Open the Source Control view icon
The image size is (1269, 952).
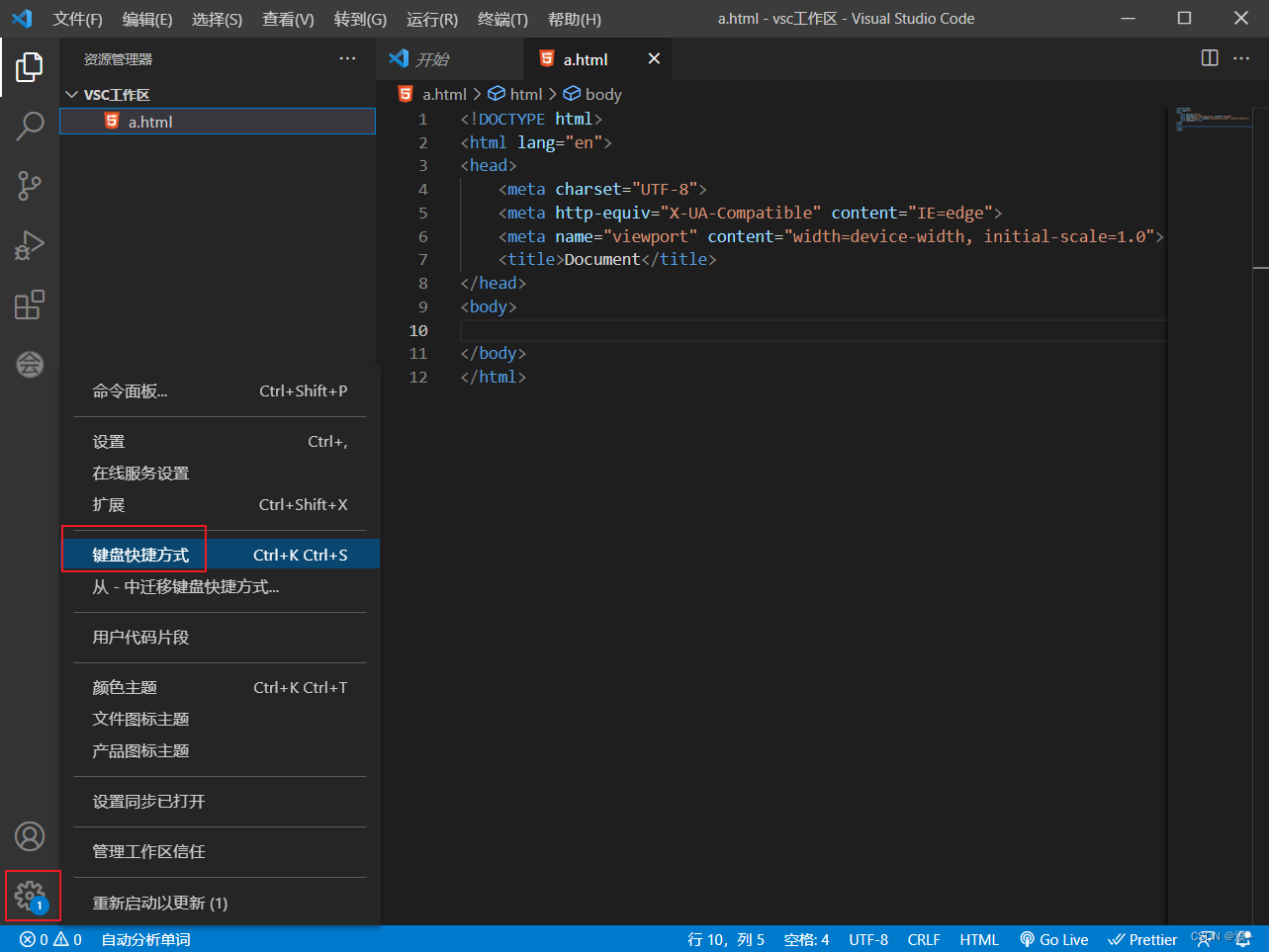tap(30, 186)
